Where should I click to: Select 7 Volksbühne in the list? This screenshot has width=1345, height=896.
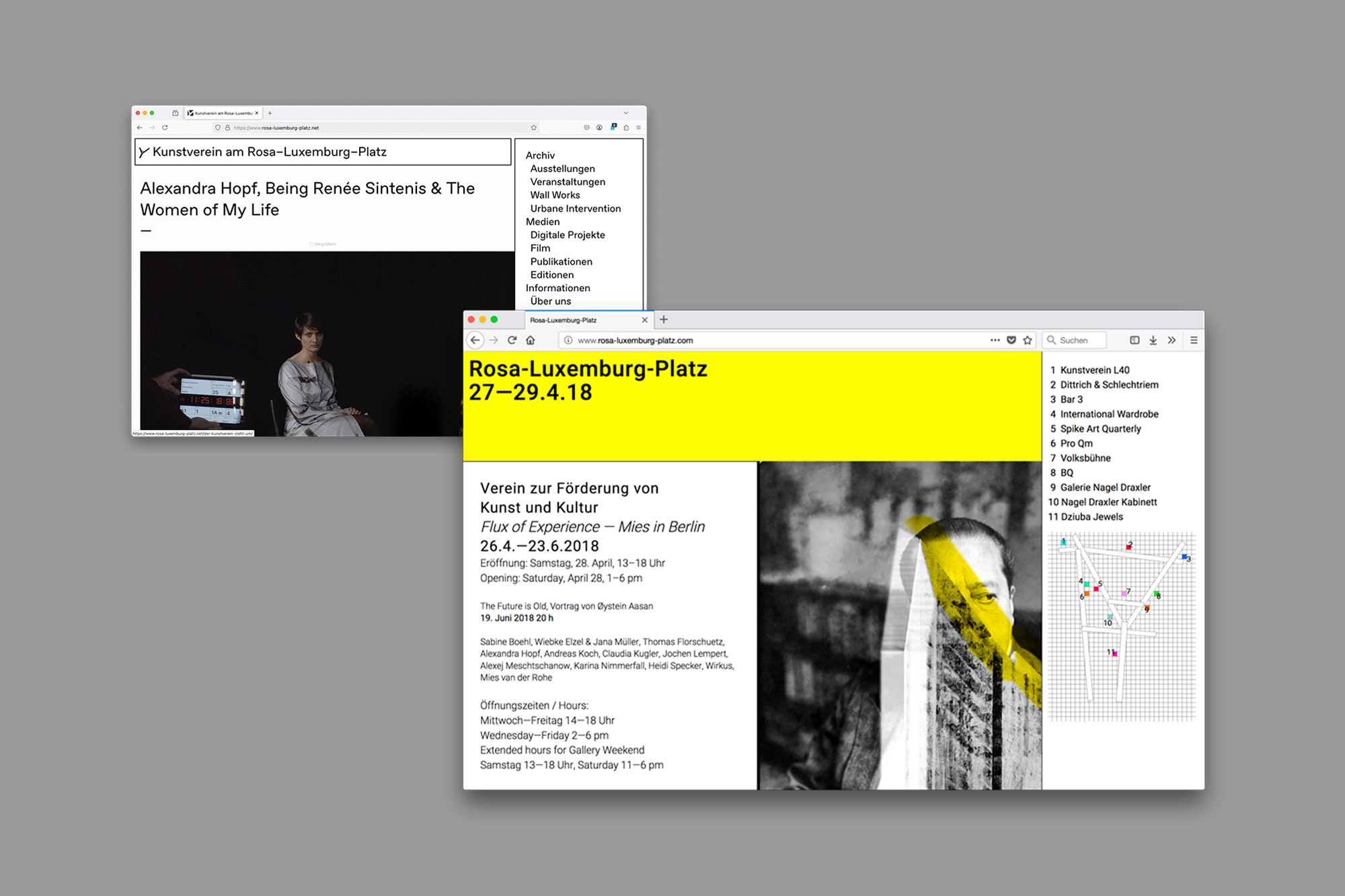pyautogui.click(x=1080, y=458)
